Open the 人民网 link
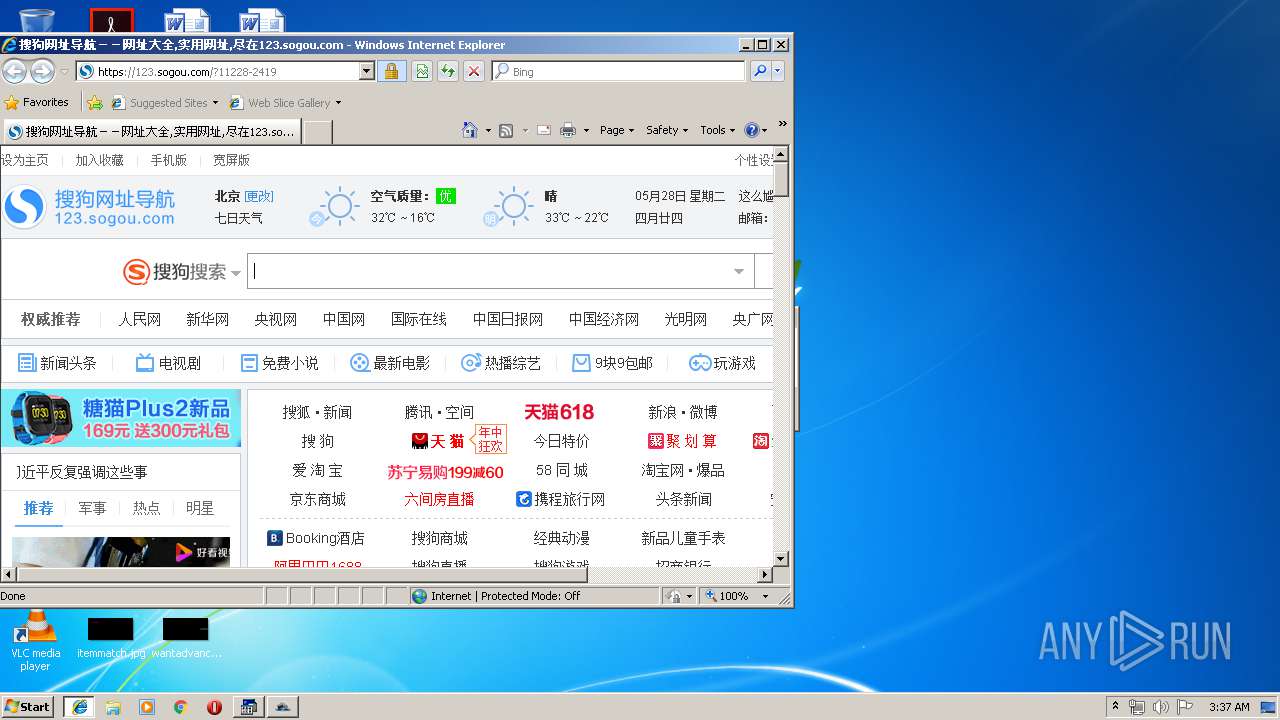 tap(139, 319)
